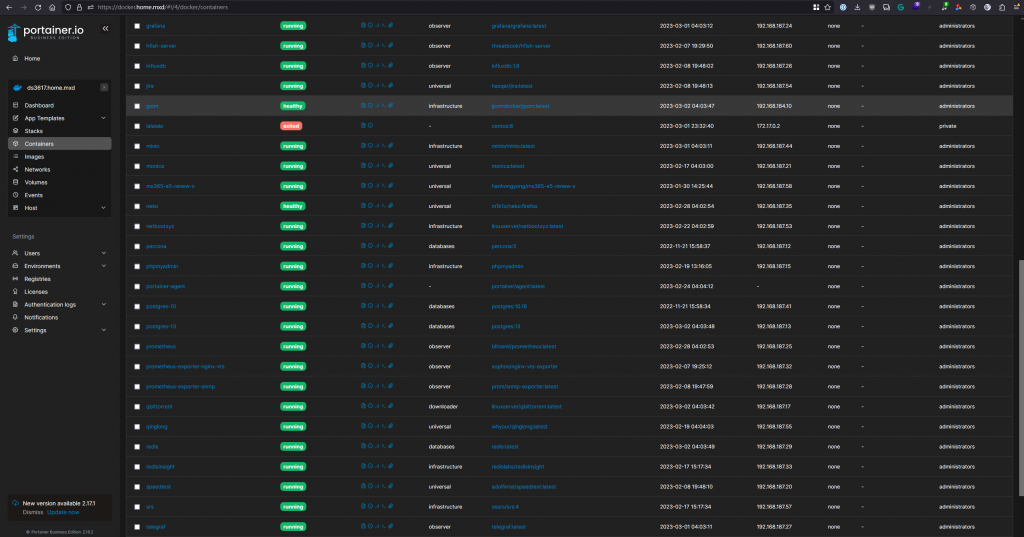
Task: Select the hfish-server container checkbox
Action: click(137, 46)
